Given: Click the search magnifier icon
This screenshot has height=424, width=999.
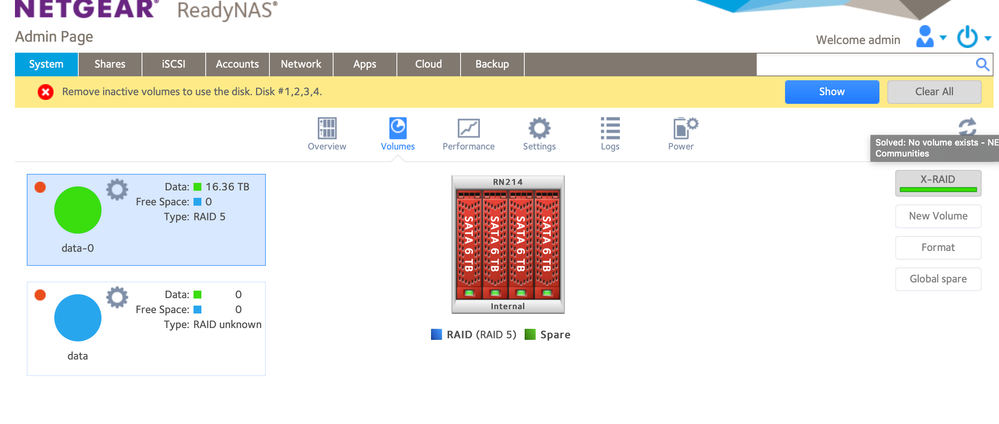Looking at the screenshot, I should (x=982, y=64).
